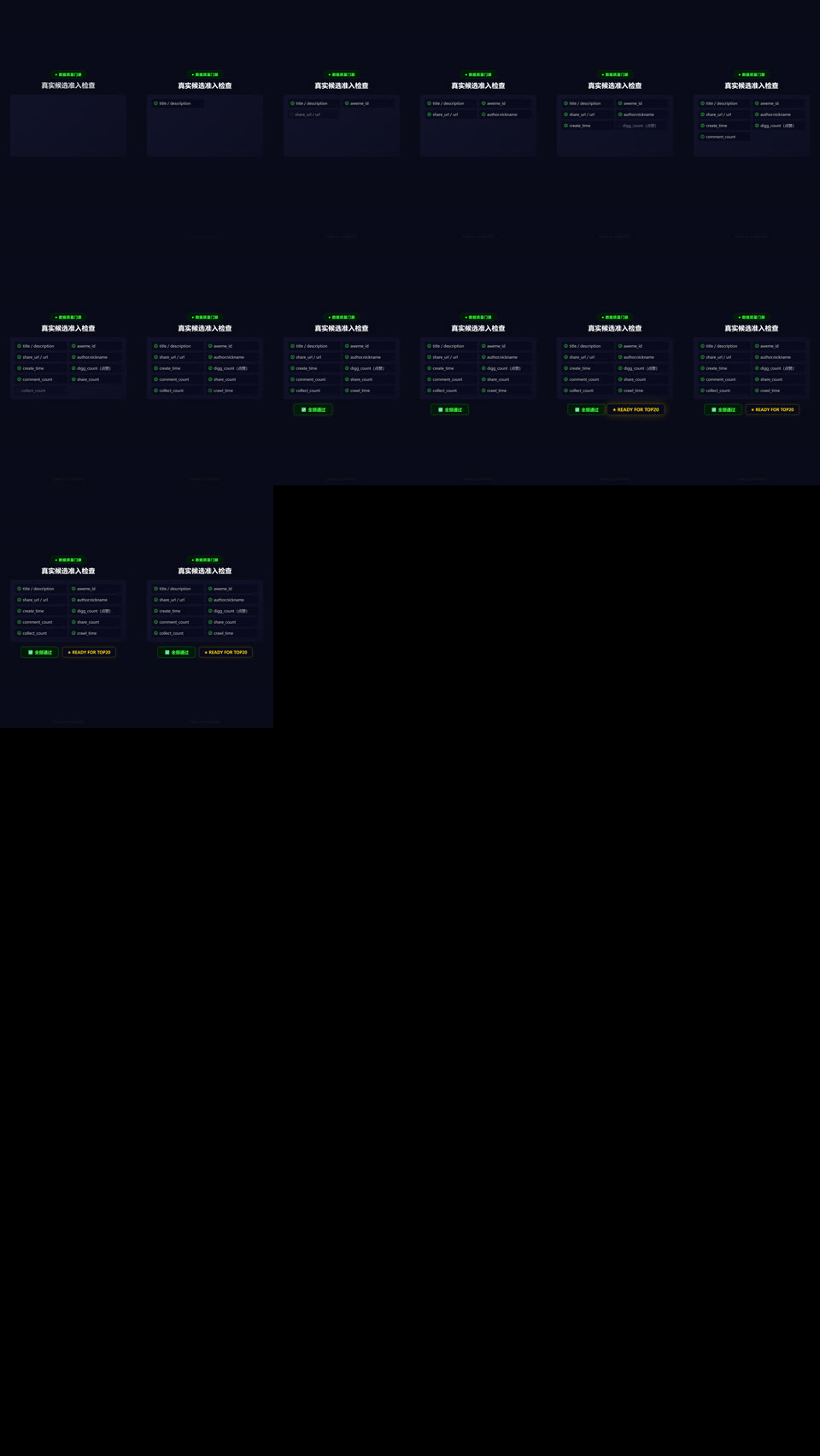The image size is (820, 1456).
Task: Click READY FOR TOP20 in the last middle-row panel
Action: click(772, 409)
